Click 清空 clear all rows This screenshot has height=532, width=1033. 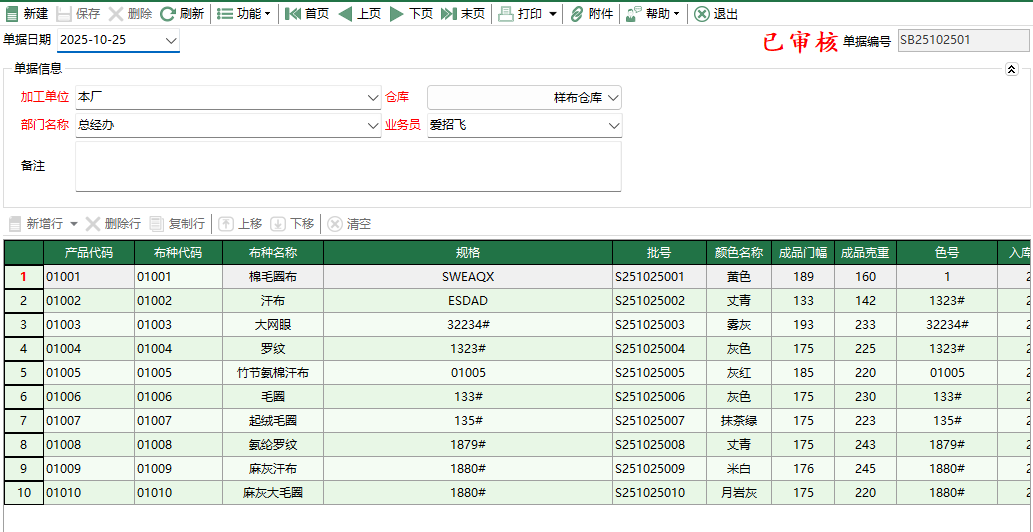click(x=350, y=224)
